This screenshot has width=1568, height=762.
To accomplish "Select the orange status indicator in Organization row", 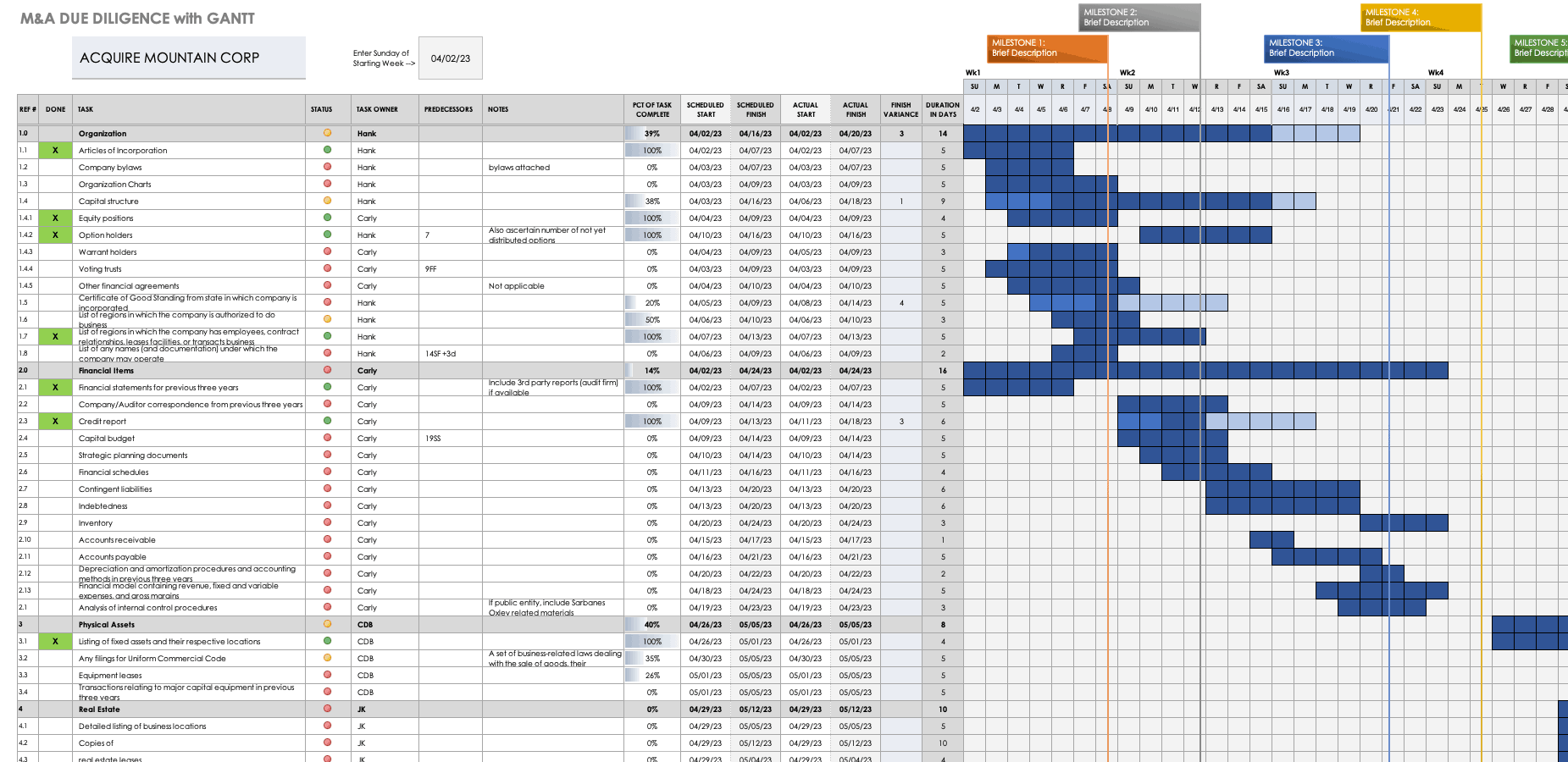I will pyautogui.click(x=327, y=133).
